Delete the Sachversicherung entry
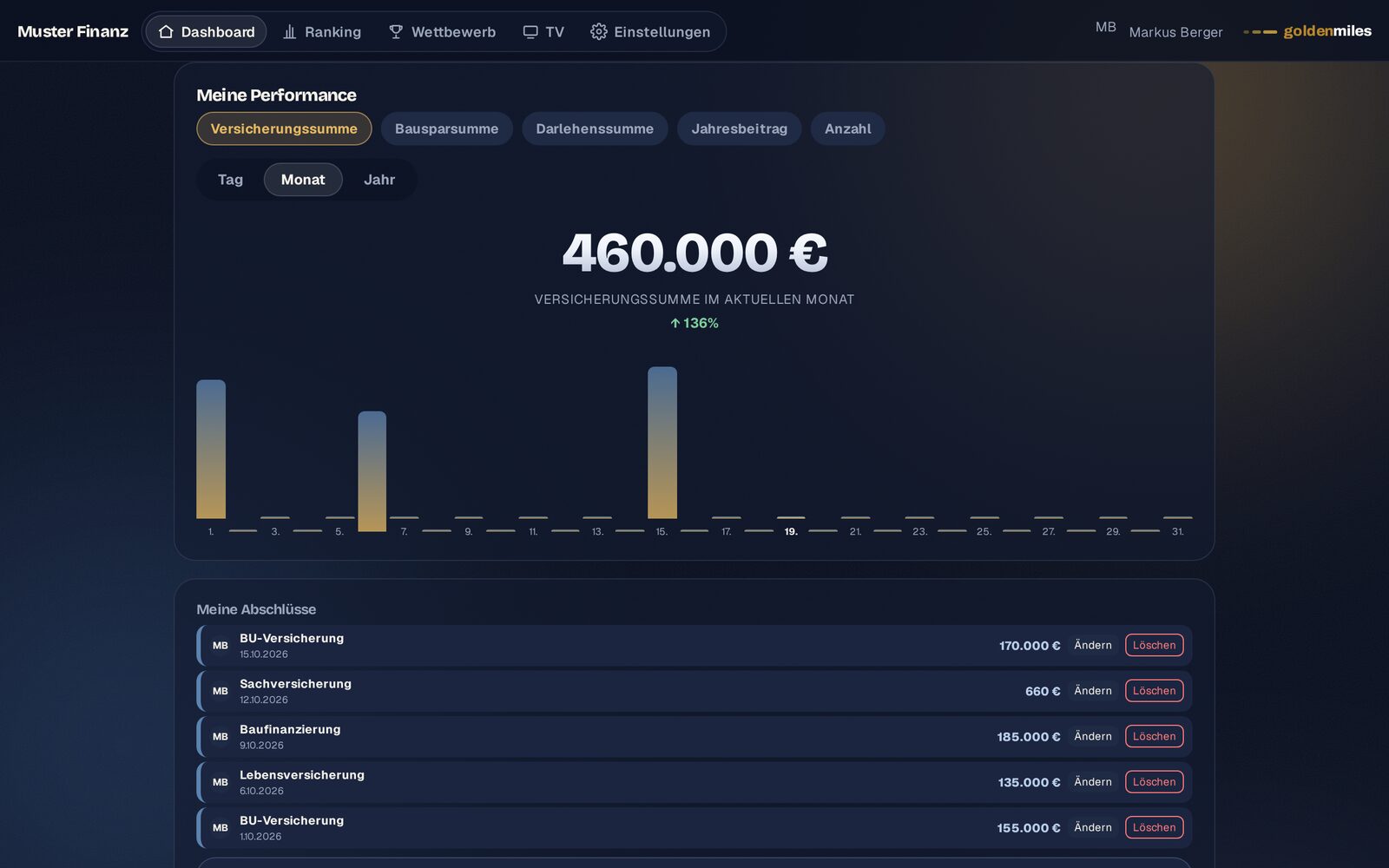 click(1155, 691)
